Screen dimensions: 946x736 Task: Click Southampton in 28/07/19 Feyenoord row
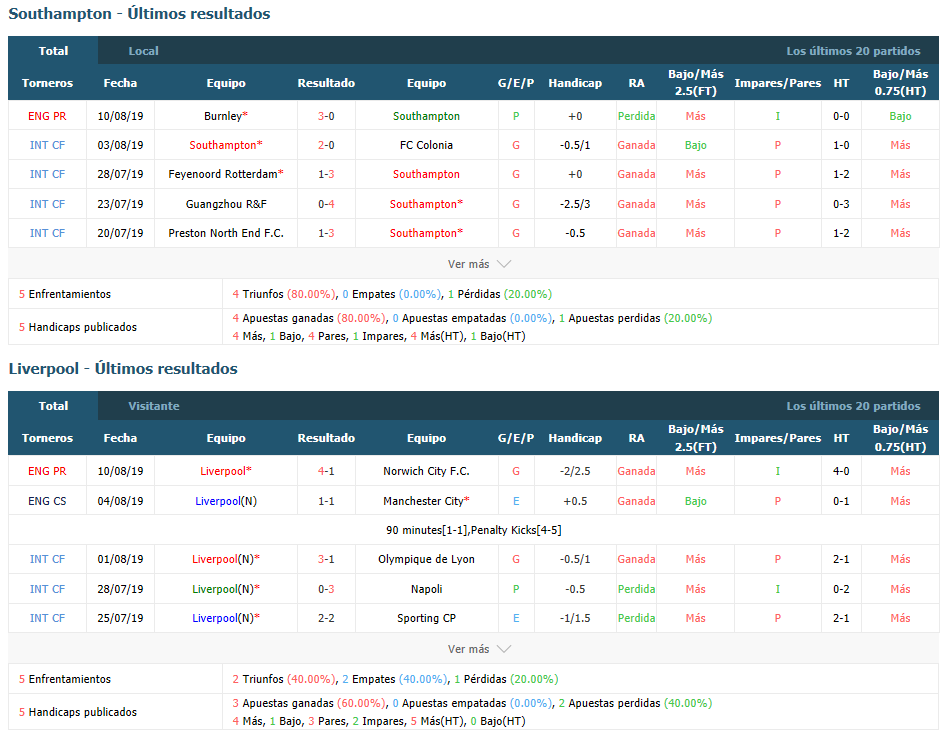tap(426, 174)
